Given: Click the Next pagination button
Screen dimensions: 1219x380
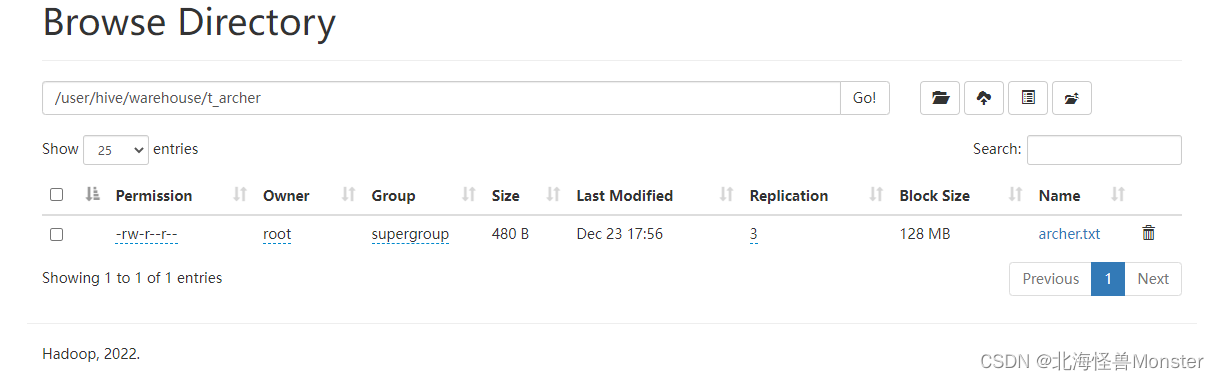Looking at the screenshot, I should (1153, 279).
